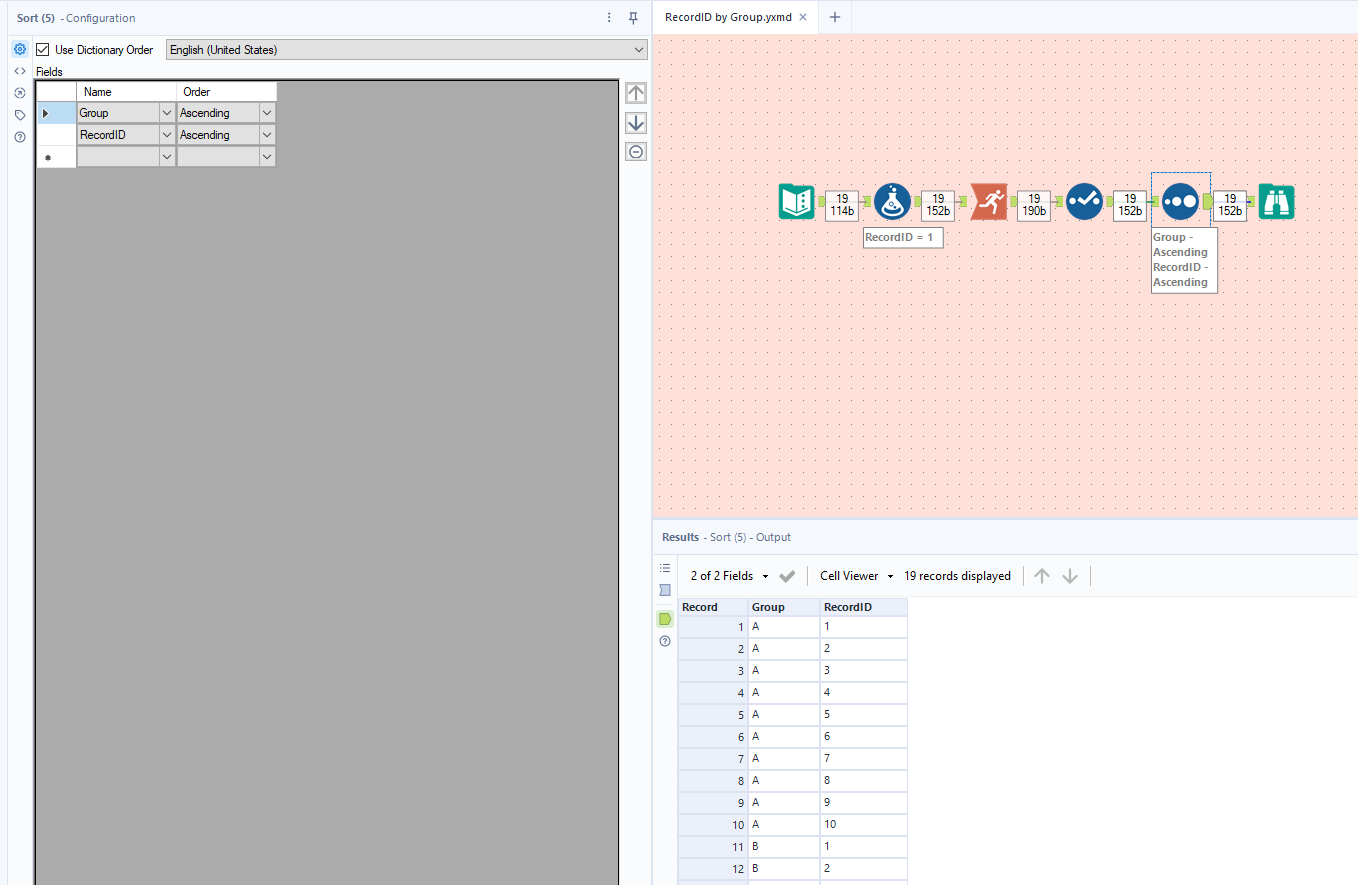
Task: Open the Configuration gear icon in the sidebar
Action: pos(19,48)
